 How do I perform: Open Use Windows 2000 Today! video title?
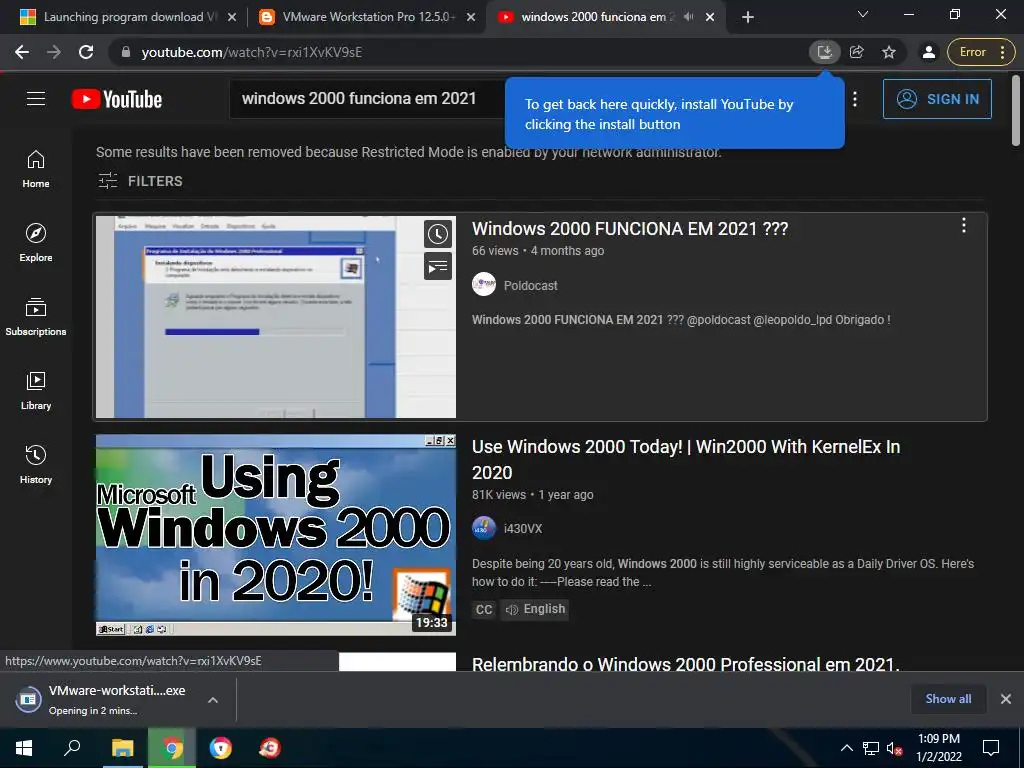[686, 459]
